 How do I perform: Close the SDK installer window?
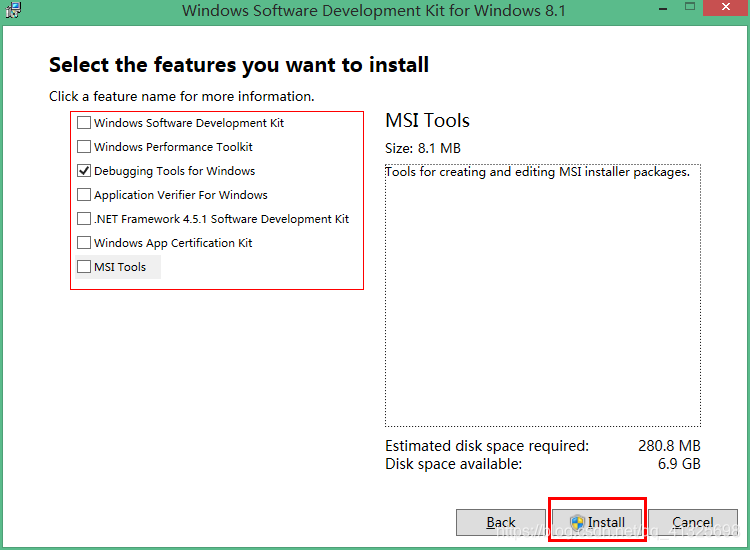coord(726,8)
